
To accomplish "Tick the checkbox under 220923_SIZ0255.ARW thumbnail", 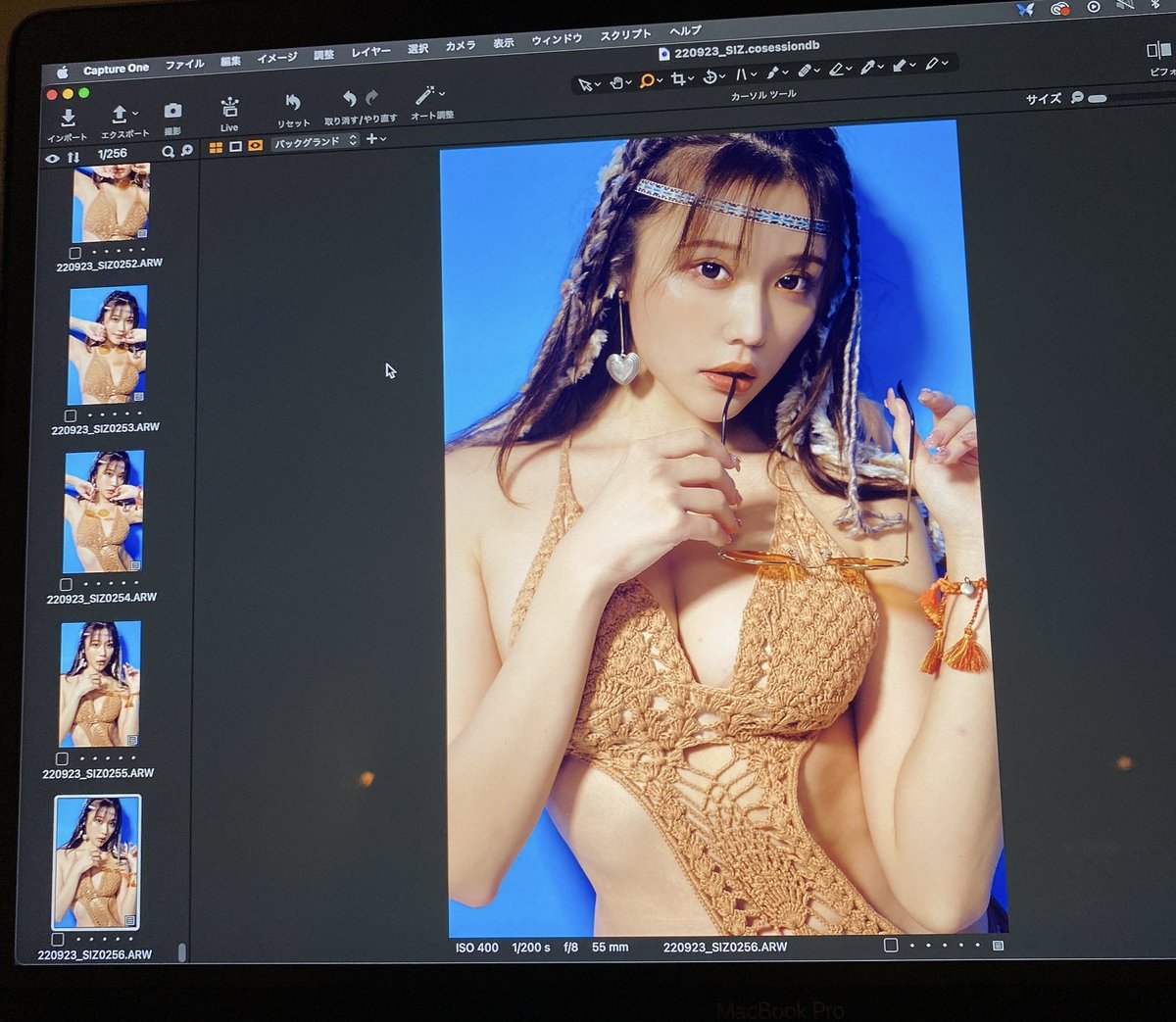I will [62, 759].
